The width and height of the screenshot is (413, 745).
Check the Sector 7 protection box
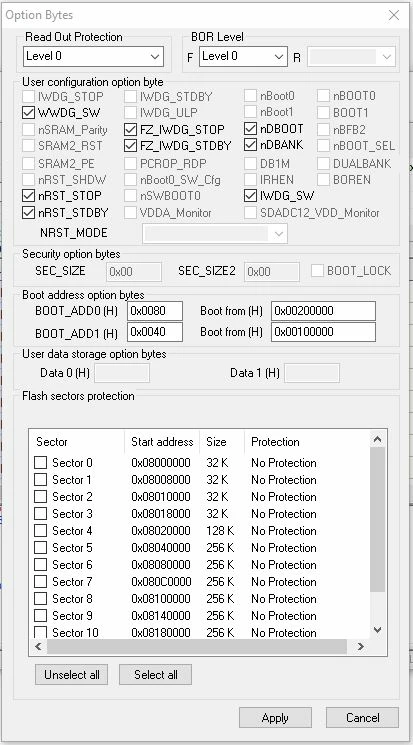pos(40,582)
